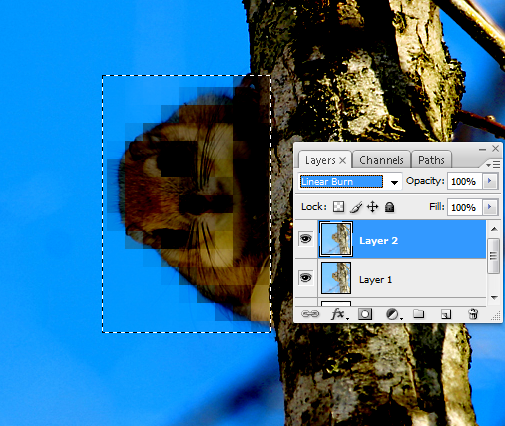This screenshot has width=505, height=426.
Task: Click the Add layer mask icon
Action: 365,314
